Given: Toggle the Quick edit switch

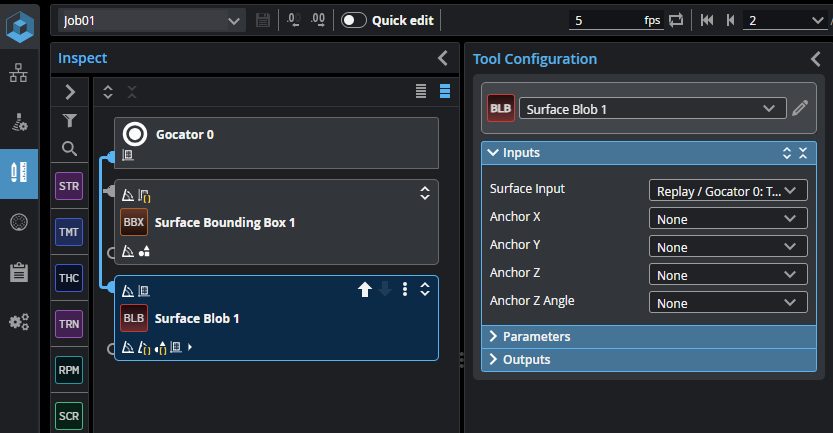Looking at the screenshot, I should (354, 20).
